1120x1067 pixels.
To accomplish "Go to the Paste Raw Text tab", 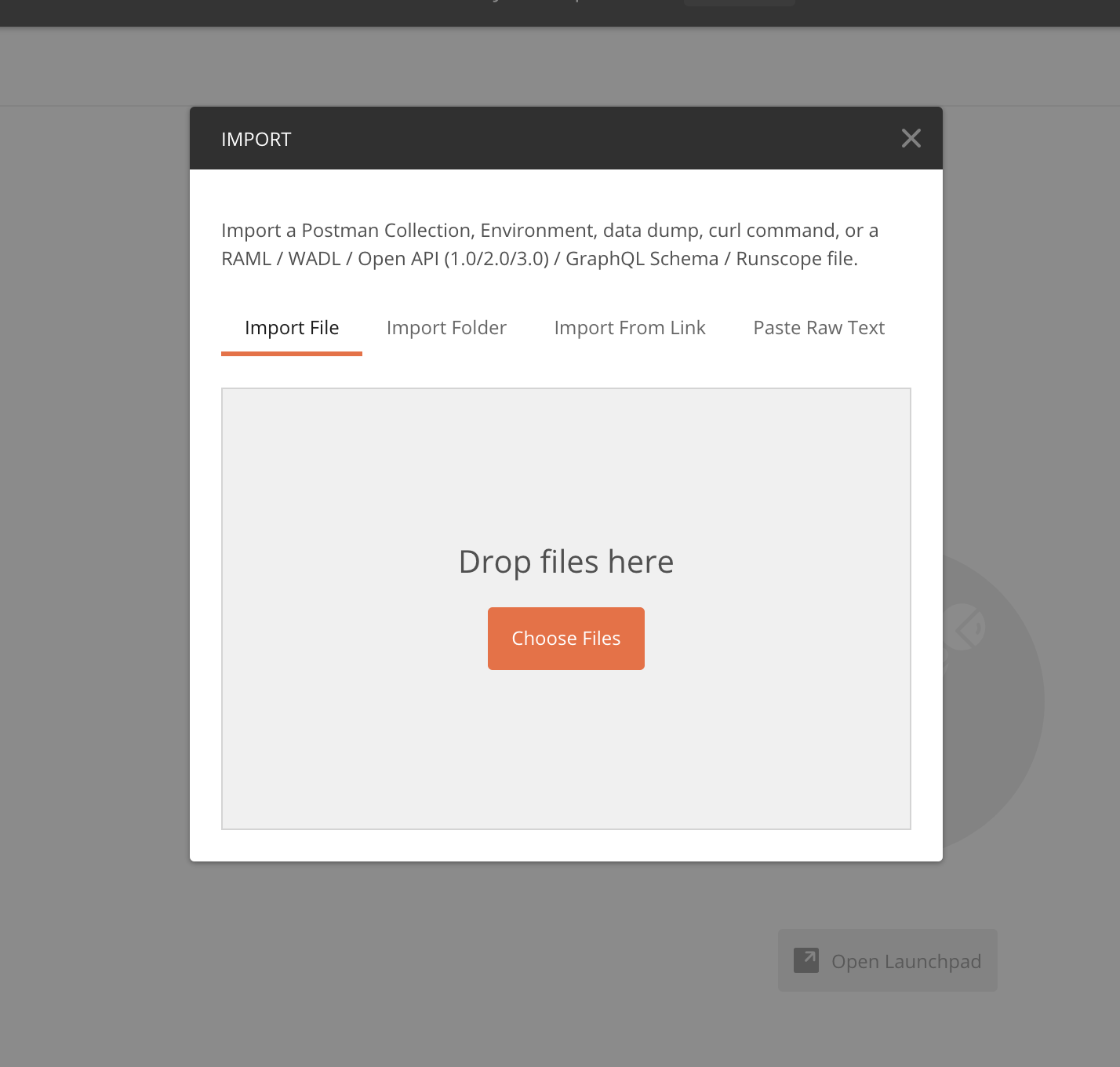I will coord(819,328).
